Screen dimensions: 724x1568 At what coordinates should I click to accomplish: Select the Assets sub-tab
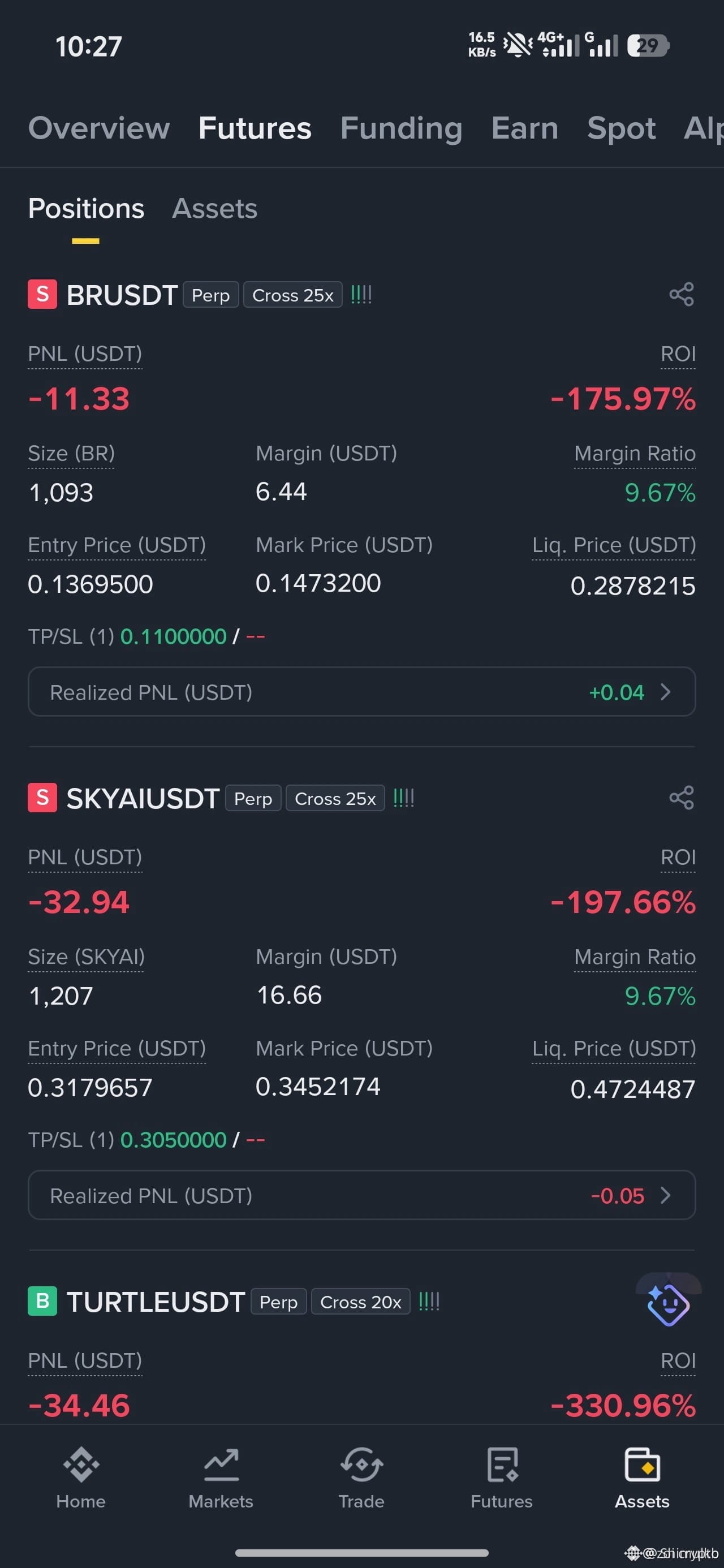coord(215,209)
